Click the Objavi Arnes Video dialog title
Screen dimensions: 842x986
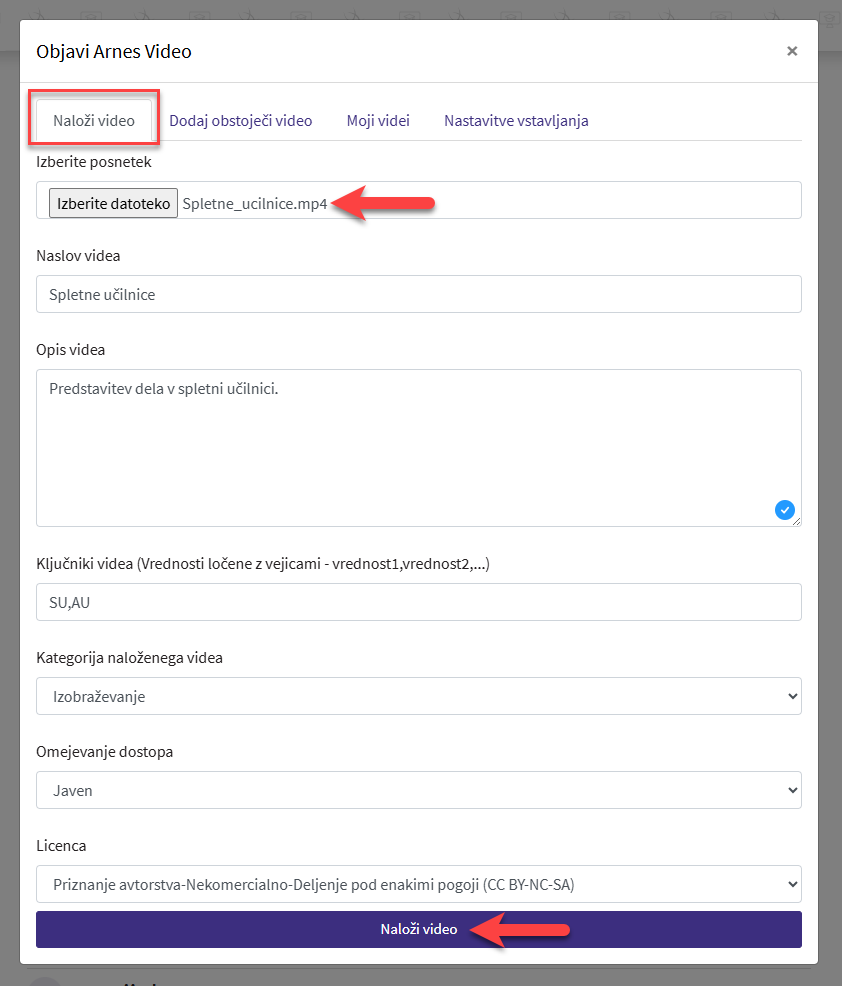pyautogui.click(x=114, y=51)
